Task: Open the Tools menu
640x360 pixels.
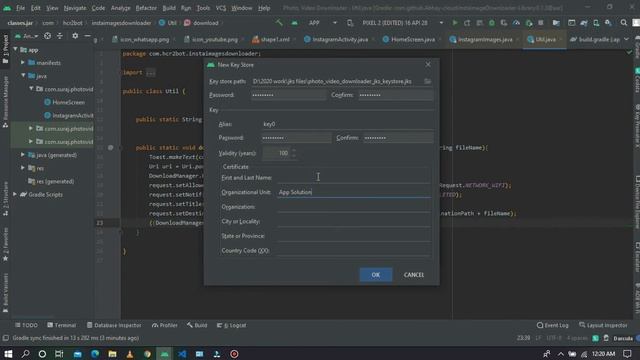Action: point(203,8)
